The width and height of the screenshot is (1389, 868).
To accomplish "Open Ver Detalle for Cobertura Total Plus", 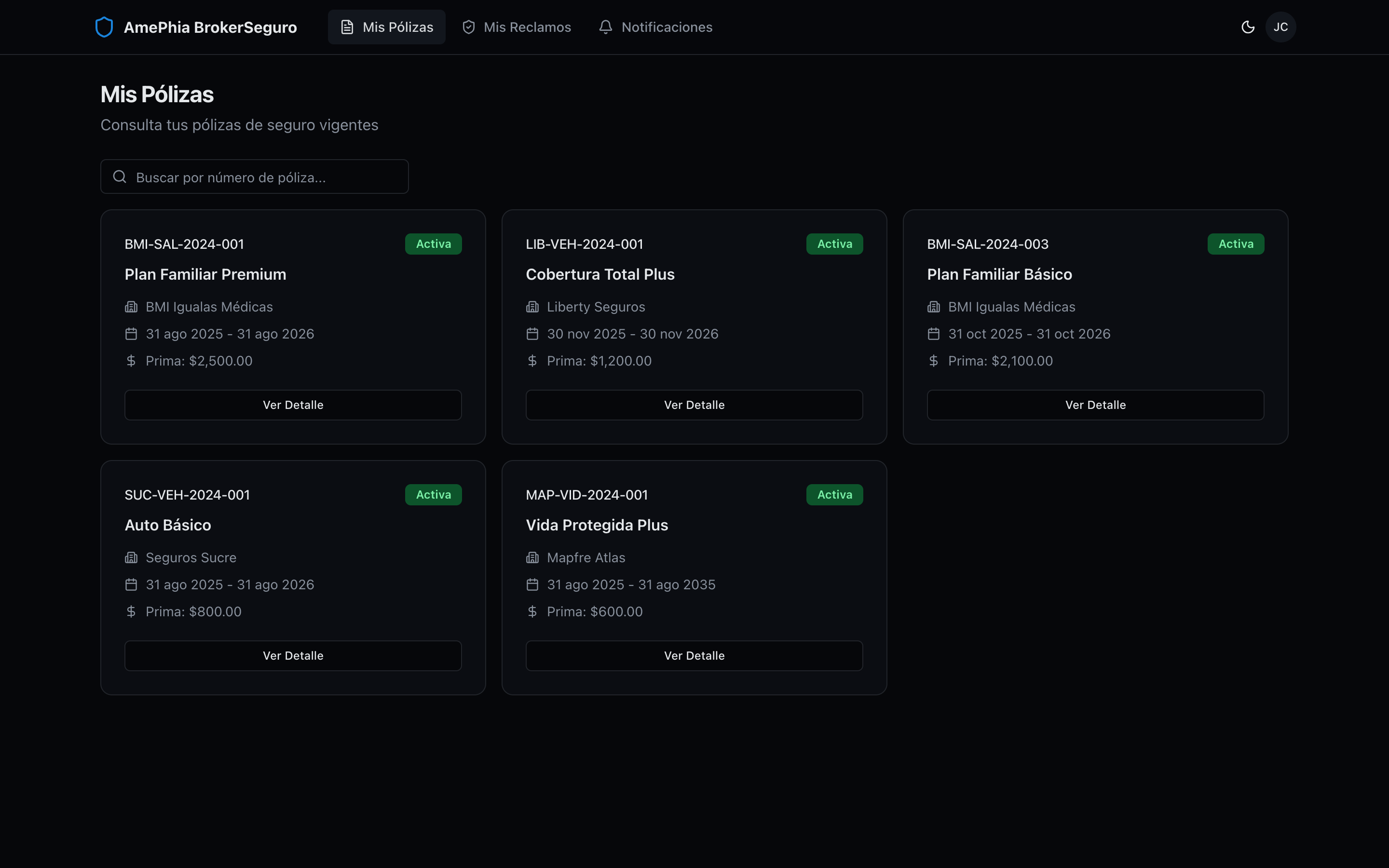I will [x=694, y=405].
